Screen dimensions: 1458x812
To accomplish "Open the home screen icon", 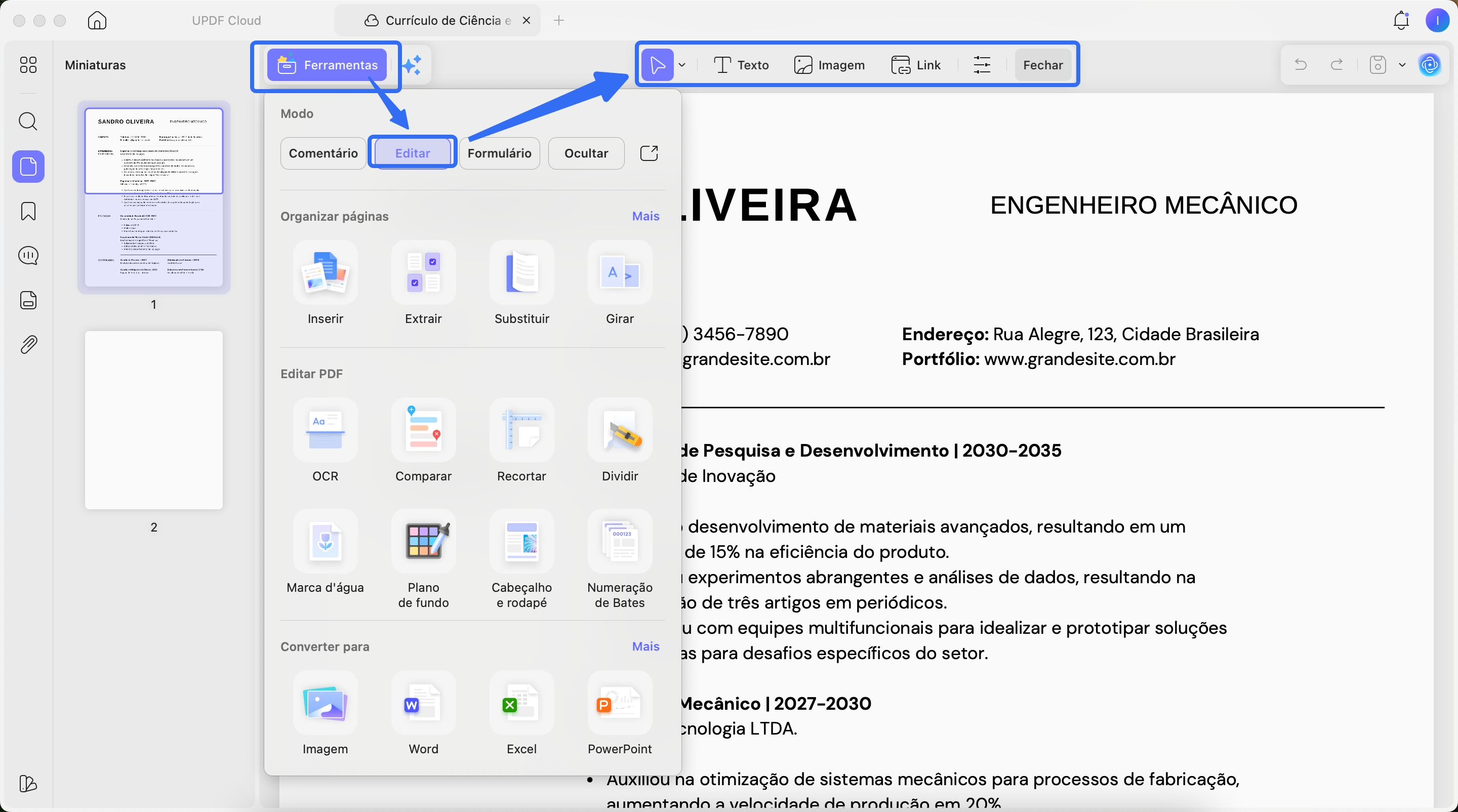I will click(x=97, y=20).
